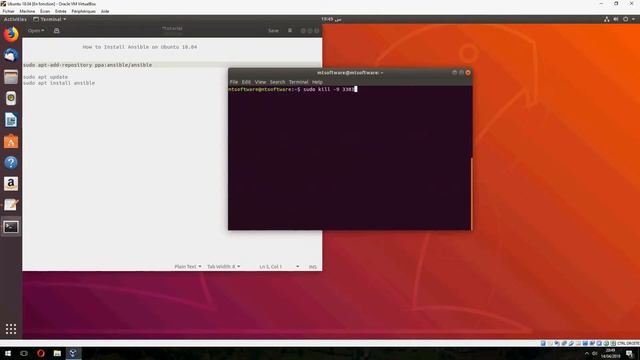Open Rhythmbox music player in dock

coord(11,98)
